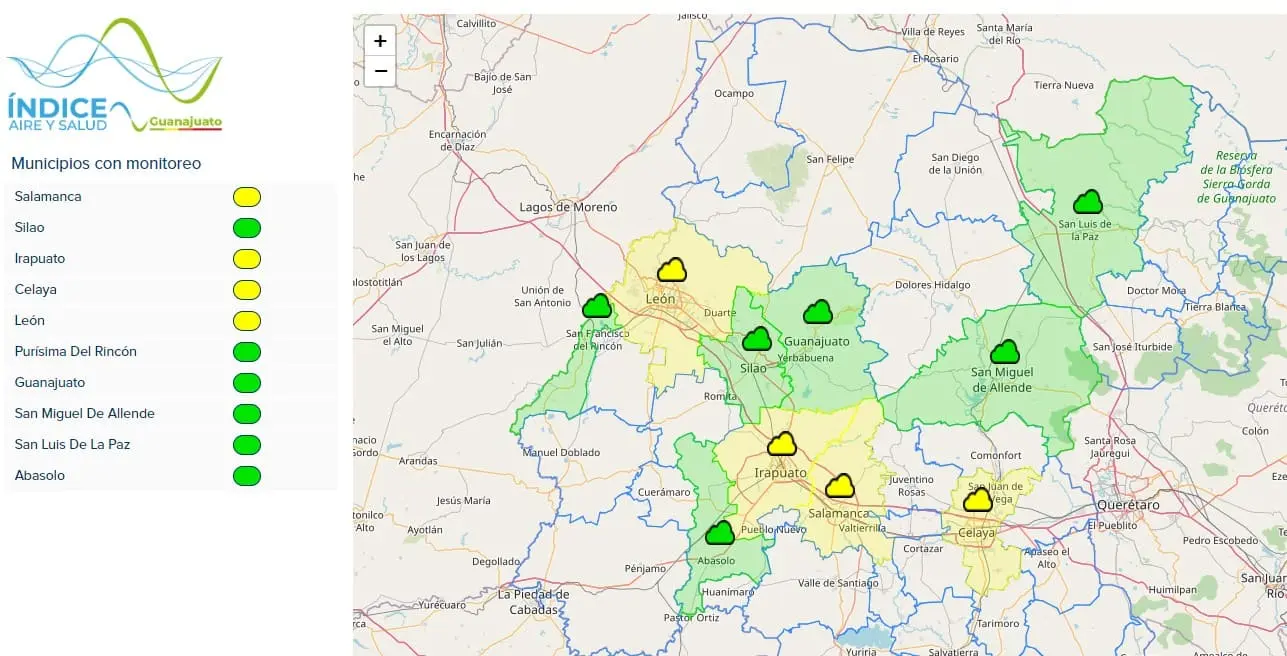Choose Purísima Del Rincón from the list
This screenshot has height=656, width=1287.
point(76,352)
